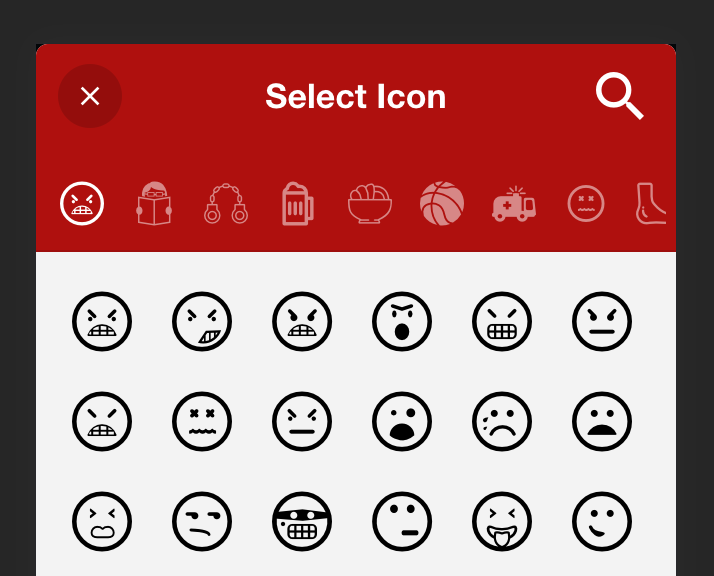Select the angry face category tab
Screen dimensions: 714x576
pos(82,204)
